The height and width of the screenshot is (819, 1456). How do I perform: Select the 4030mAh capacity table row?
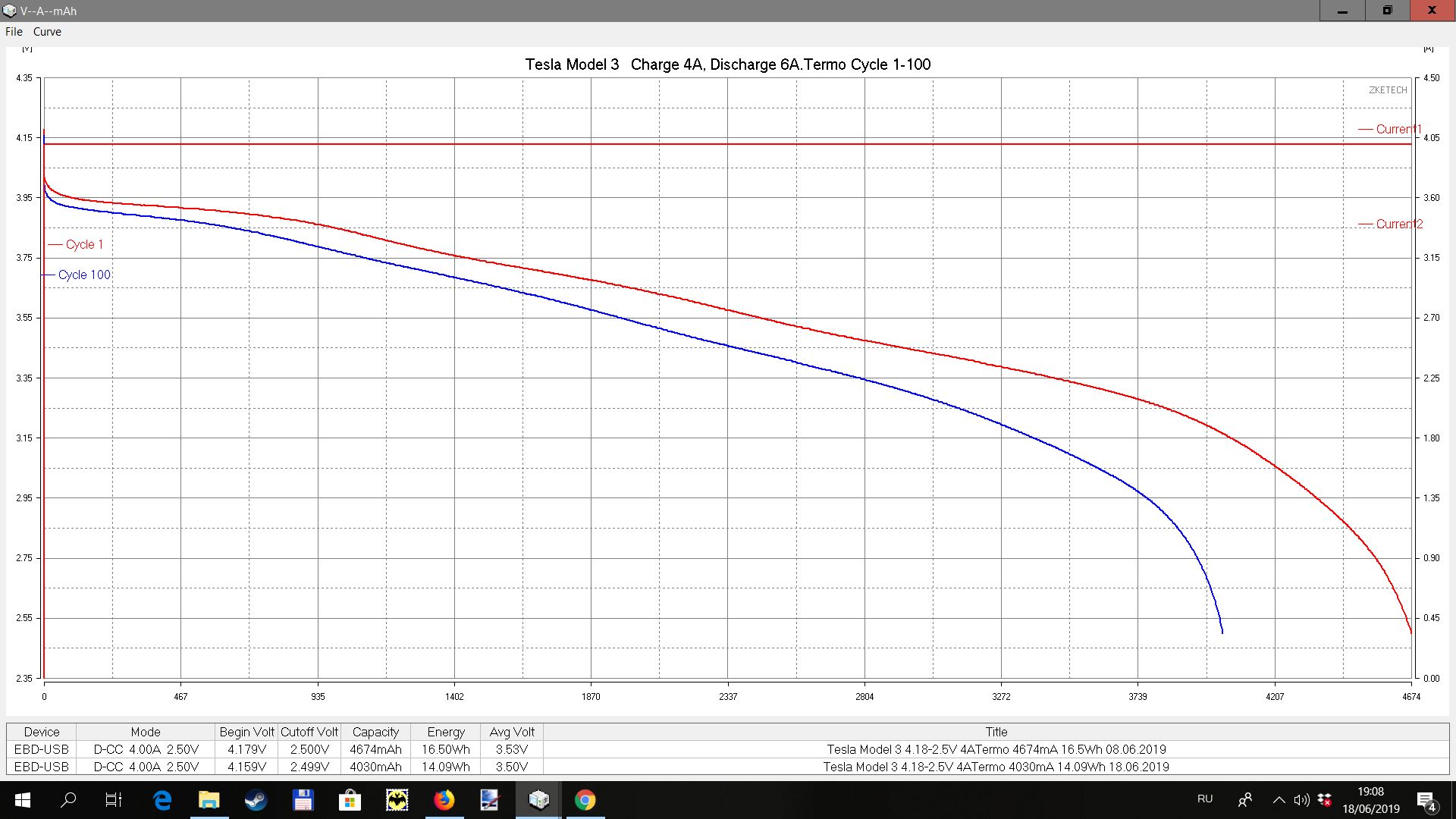click(375, 767)
